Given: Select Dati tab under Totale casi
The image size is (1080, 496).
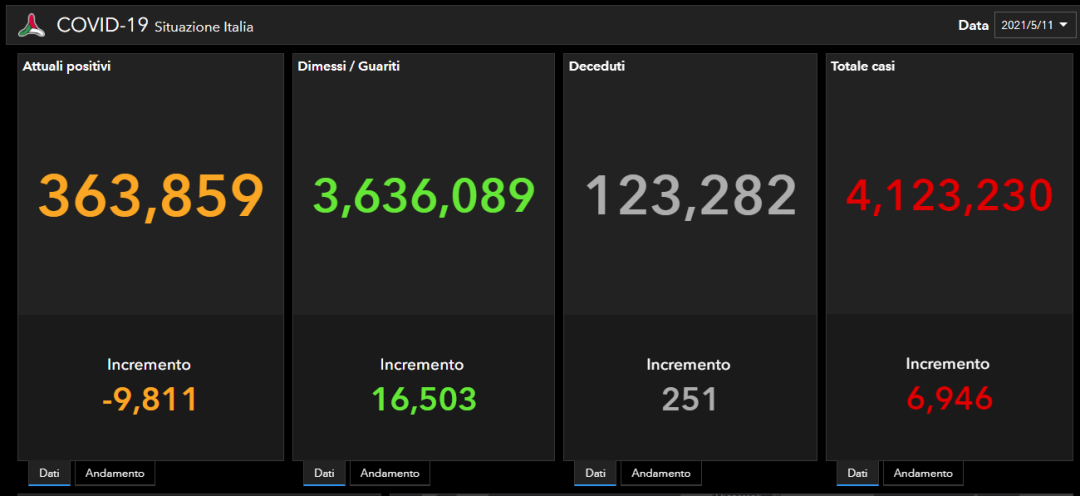Looking at the screenshot, I should (x=858, y=473).
